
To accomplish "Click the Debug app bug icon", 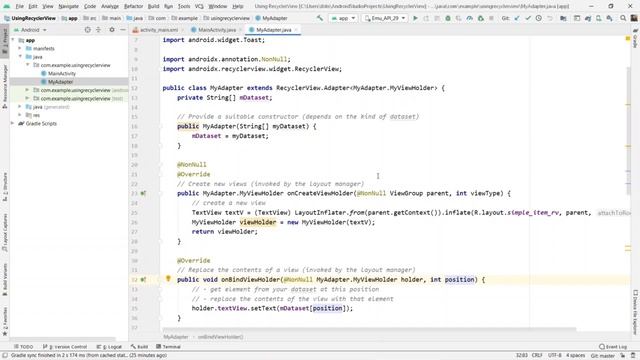I will 448,18.
